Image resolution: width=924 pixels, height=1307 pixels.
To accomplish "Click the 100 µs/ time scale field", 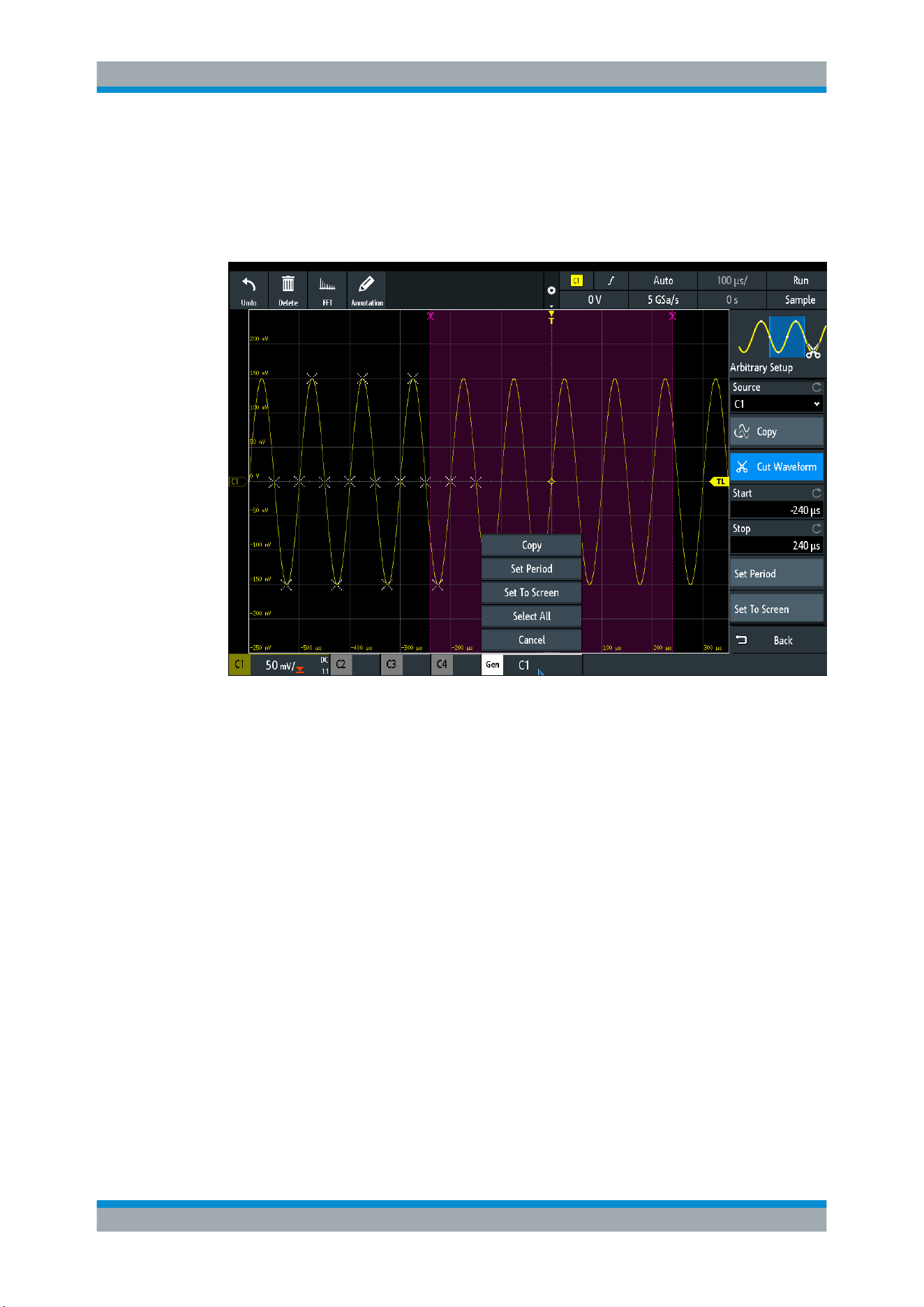I will pos(732,281).
